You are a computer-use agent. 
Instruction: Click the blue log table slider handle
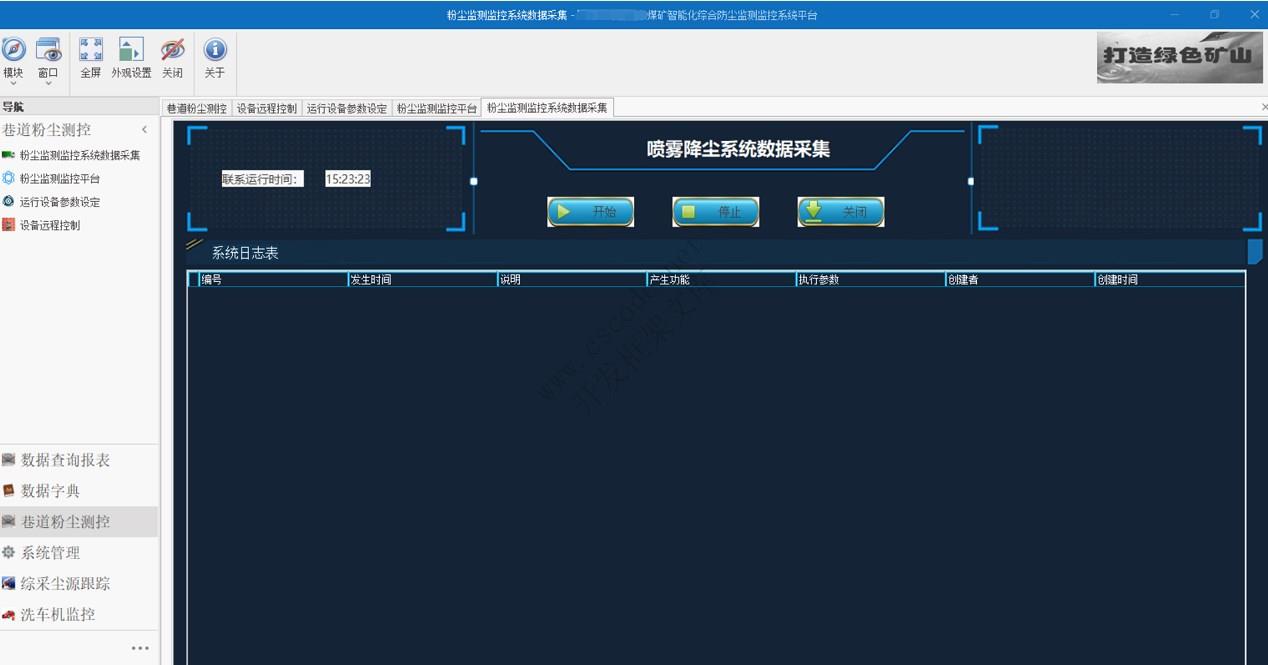coord(1256,252)
